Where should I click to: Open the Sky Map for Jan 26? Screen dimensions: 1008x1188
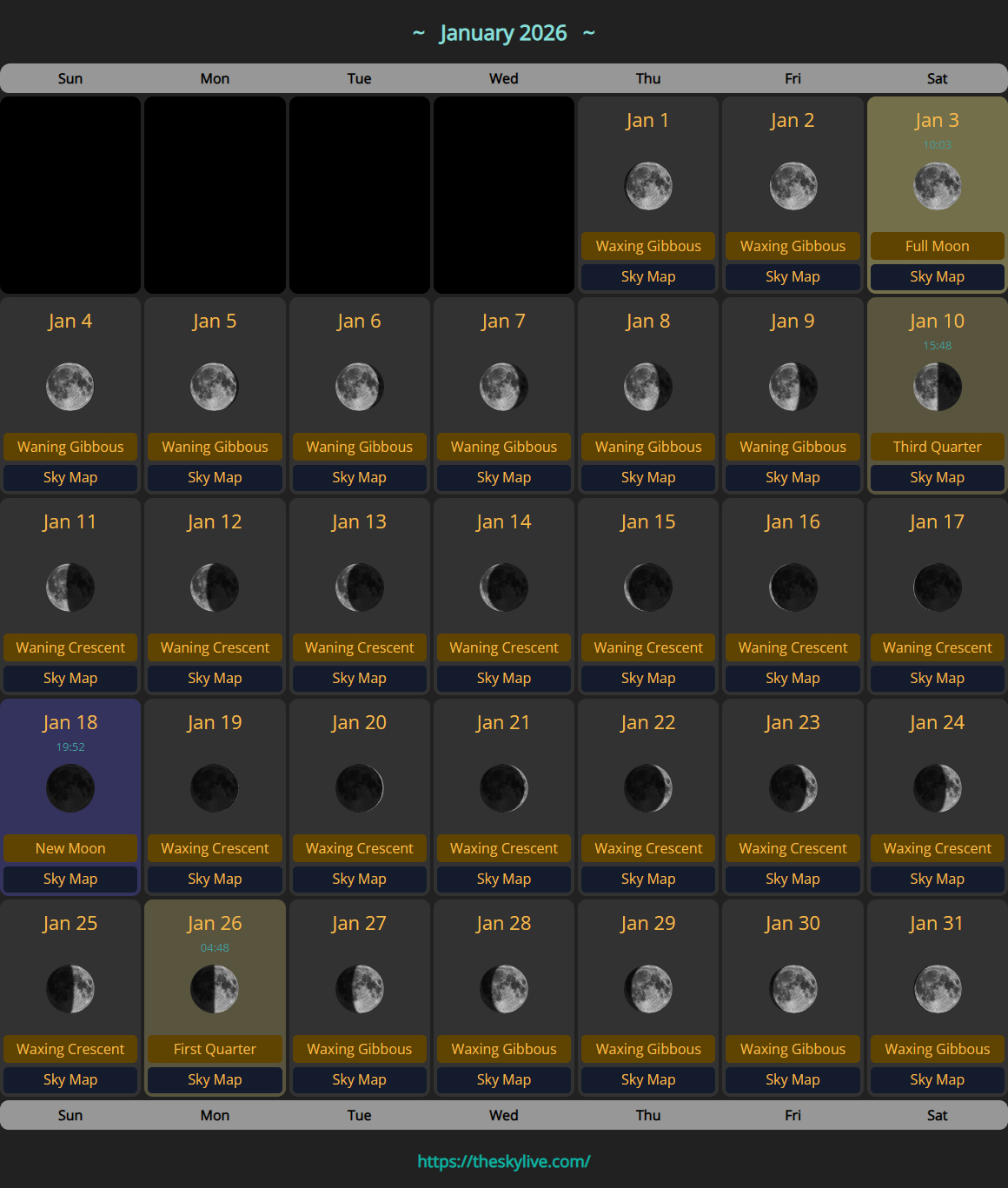pos(215,1079)
